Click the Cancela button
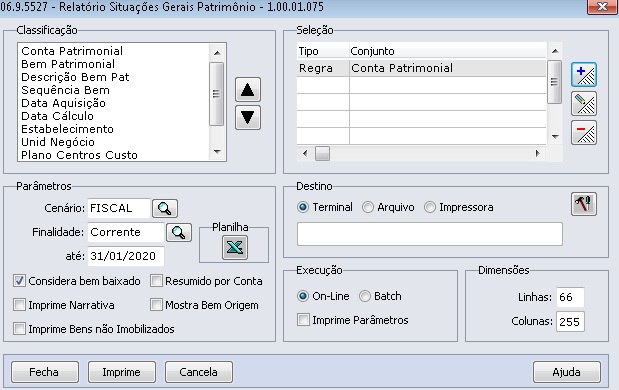This screenshot has height=390, width=619. tap(199, 372)
